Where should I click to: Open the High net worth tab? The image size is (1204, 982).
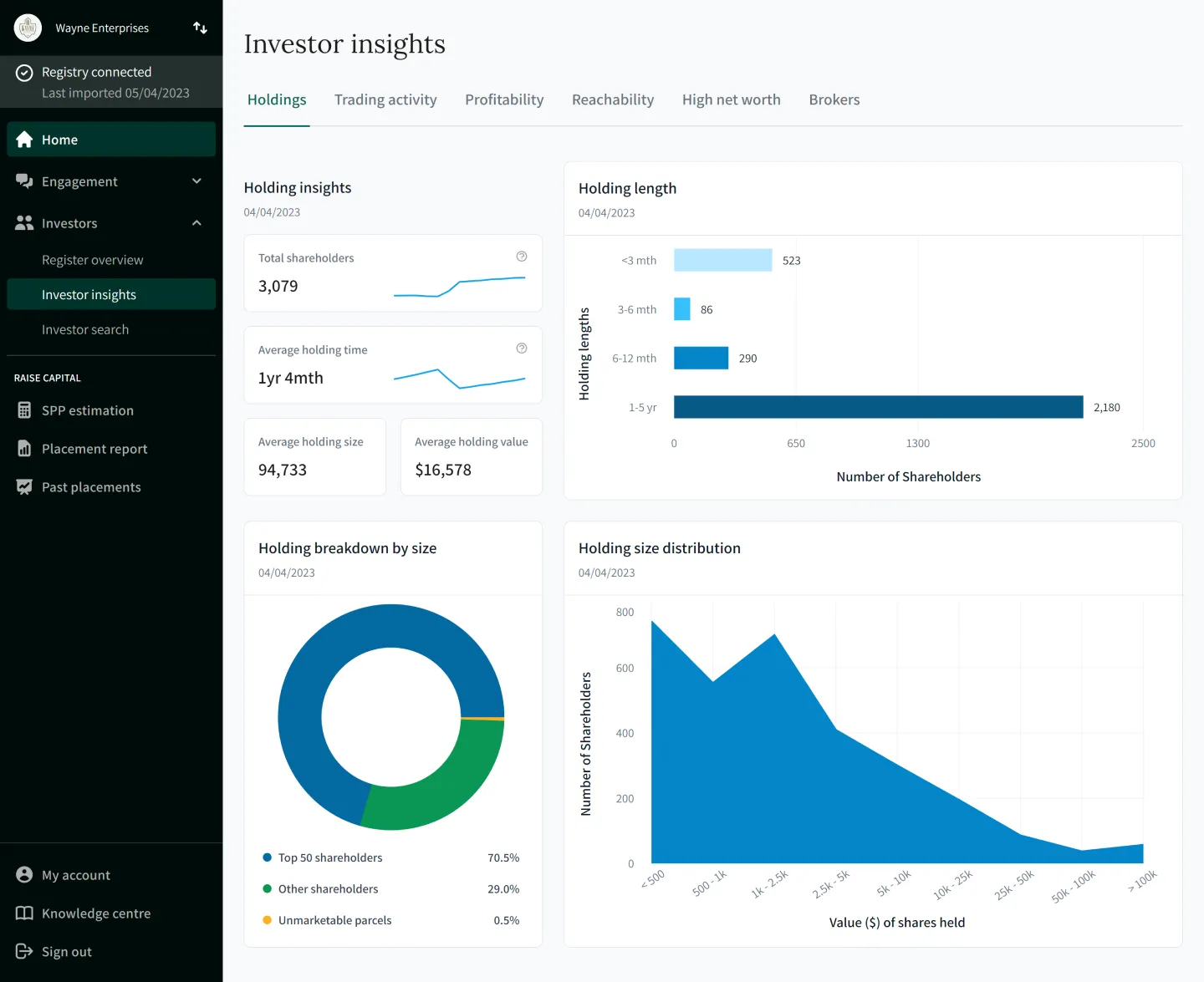(x=732, y=100)
